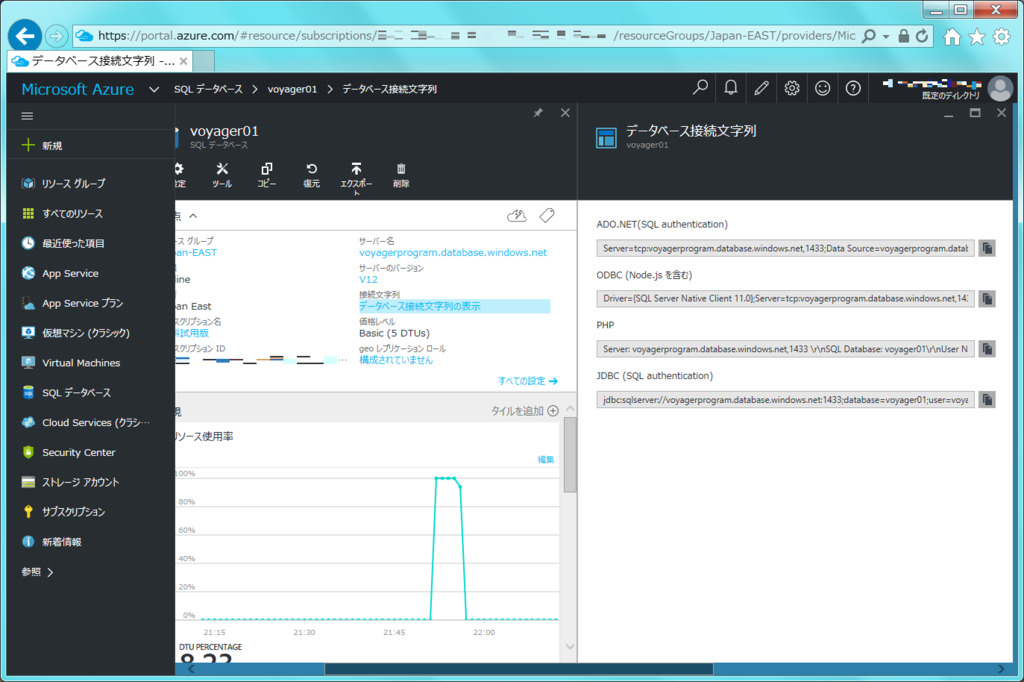Viewport: 1024px width, 682px height.
Task: Click the ADO.NET connection string field
Action: 785,248
